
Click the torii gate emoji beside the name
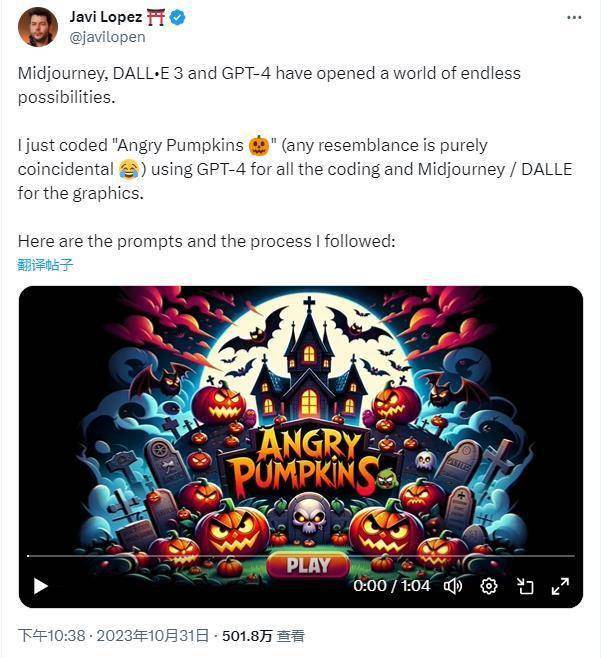[x=156, y=17]
